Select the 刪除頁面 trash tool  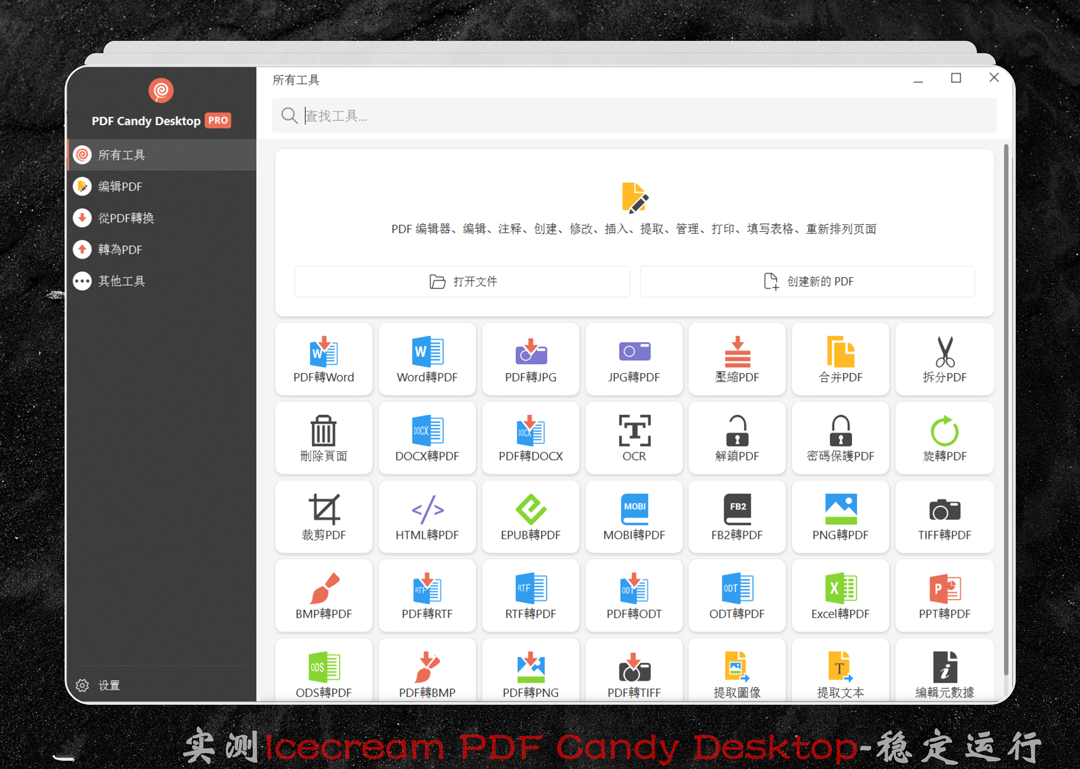point(324,438)
